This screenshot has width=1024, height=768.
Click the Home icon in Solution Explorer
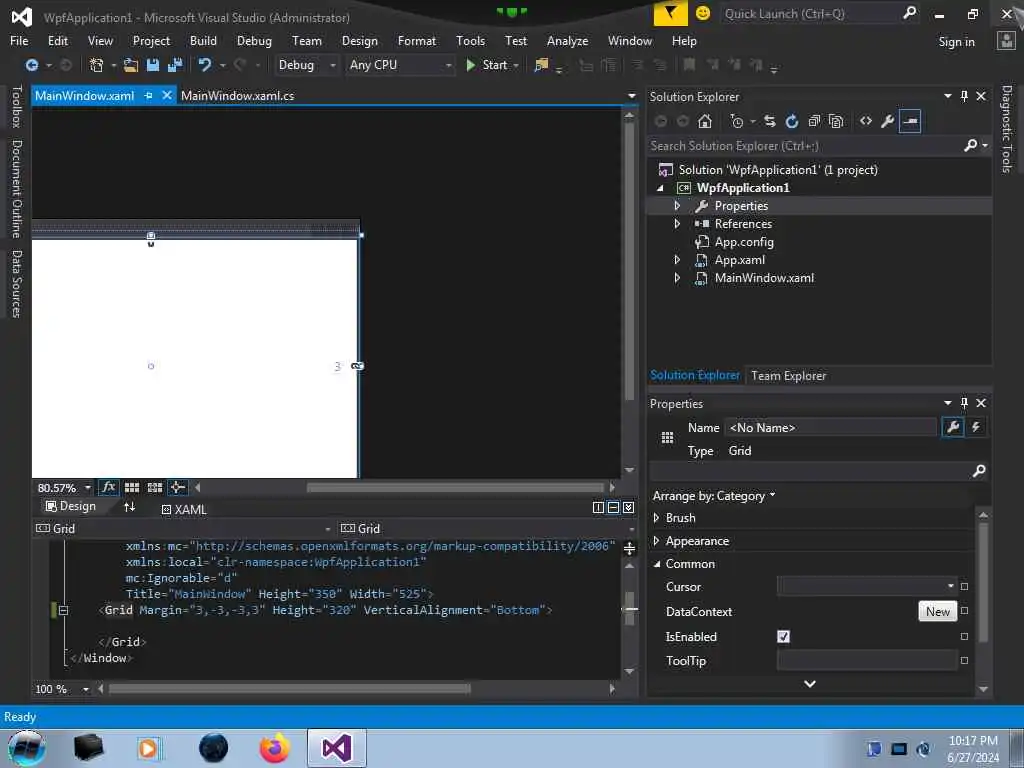705,121
